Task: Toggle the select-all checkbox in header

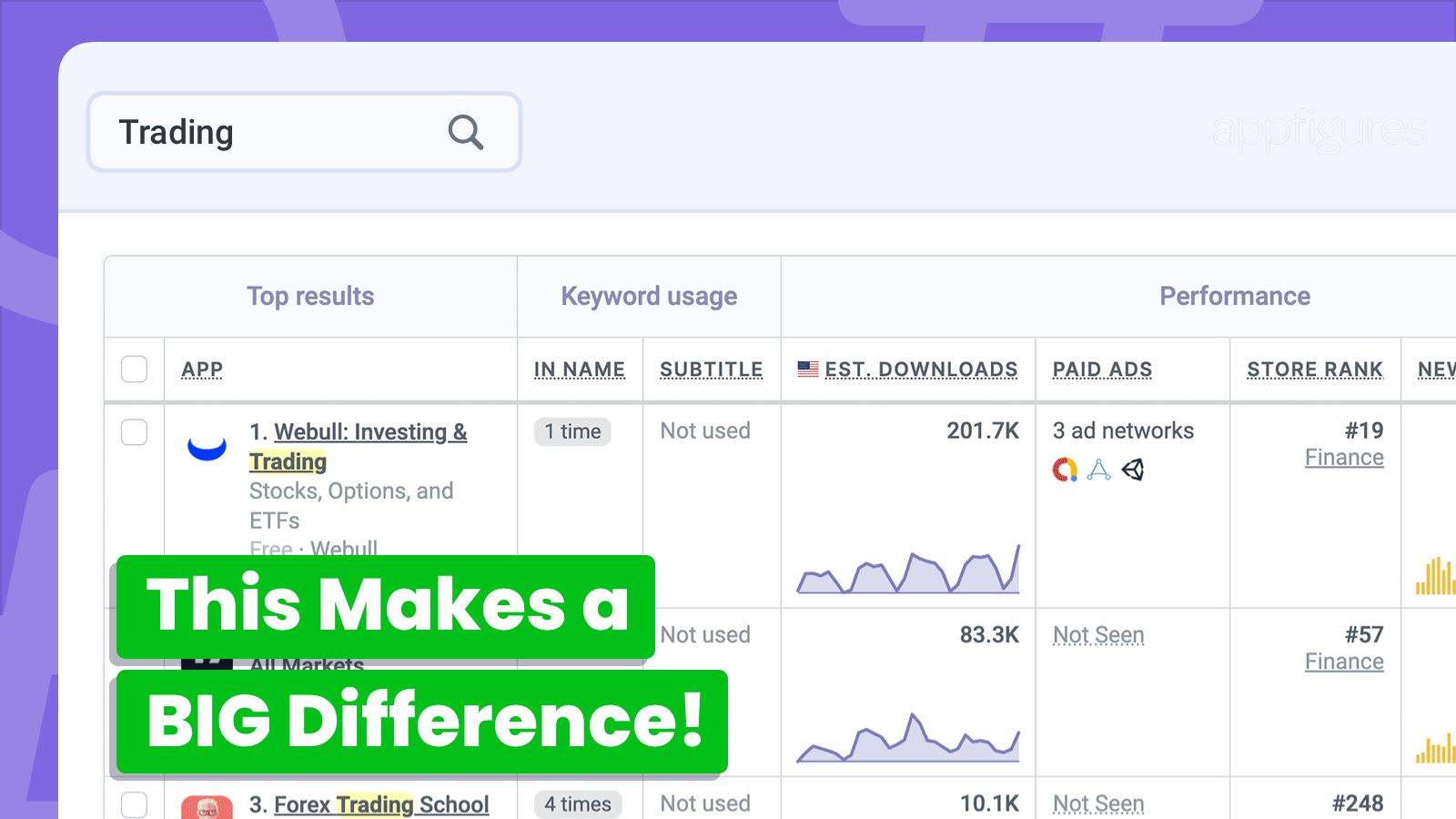Action: click(x=135, y=369)
